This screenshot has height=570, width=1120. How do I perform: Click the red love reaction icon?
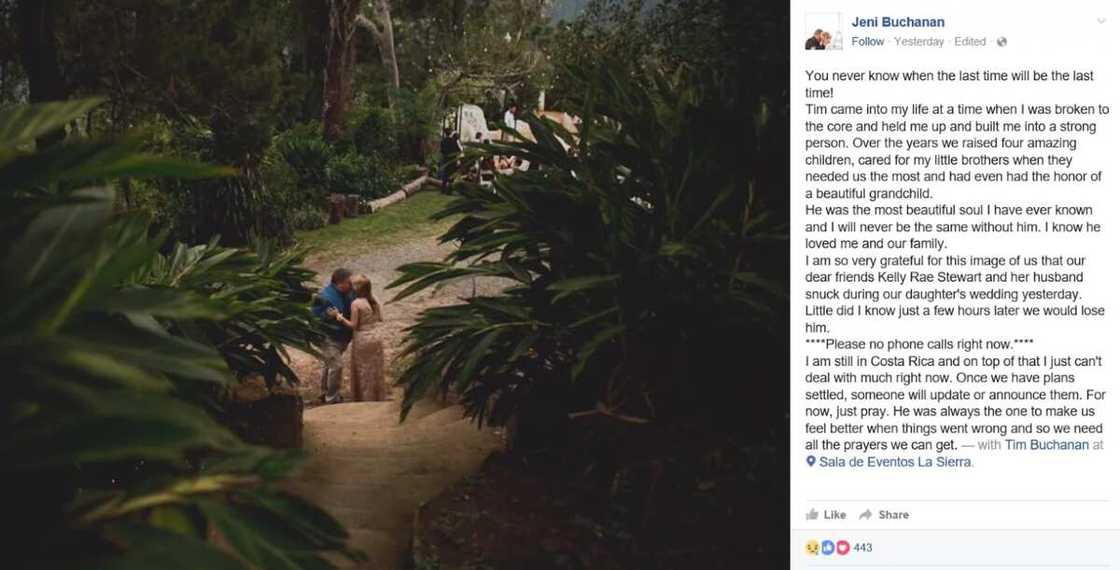coord(842,547)
